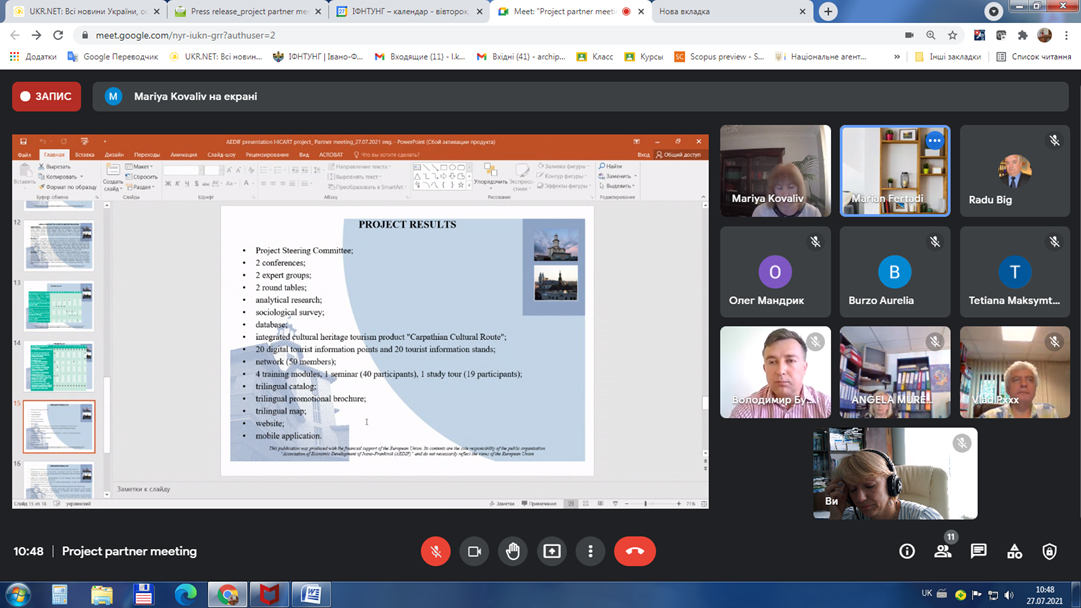This screenshot has height=608, width=1081.
Task: Turn off the camera
Action: click(x=474, y=551)
